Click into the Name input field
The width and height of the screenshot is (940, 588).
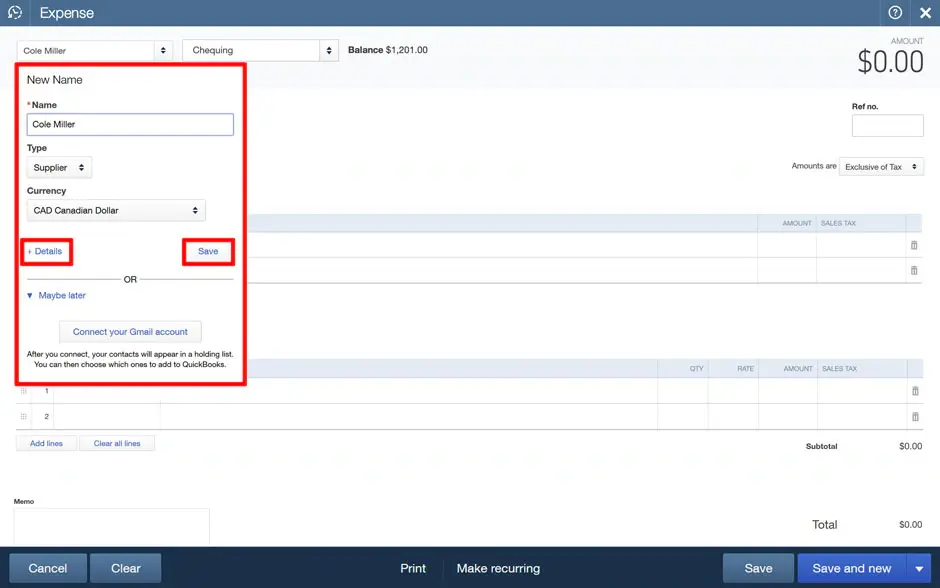[130, 125]
